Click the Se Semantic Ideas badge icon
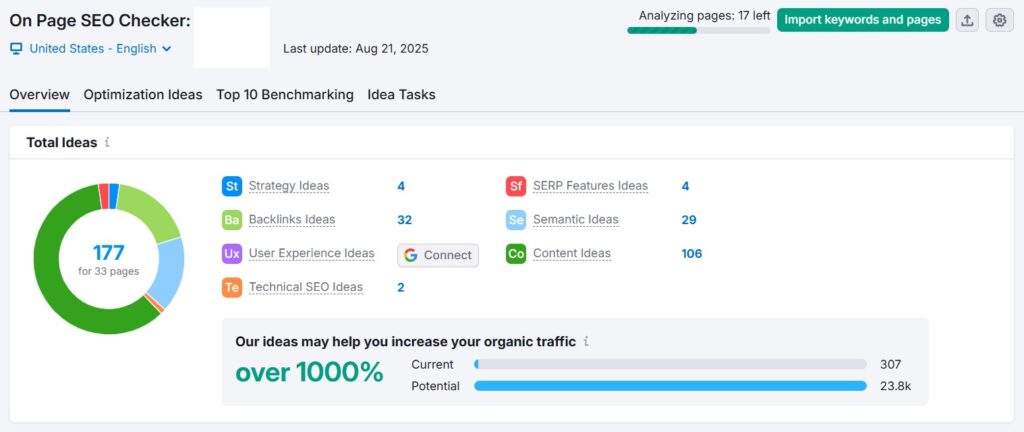This screenshot has width=1024, height=432. point(516,220)
